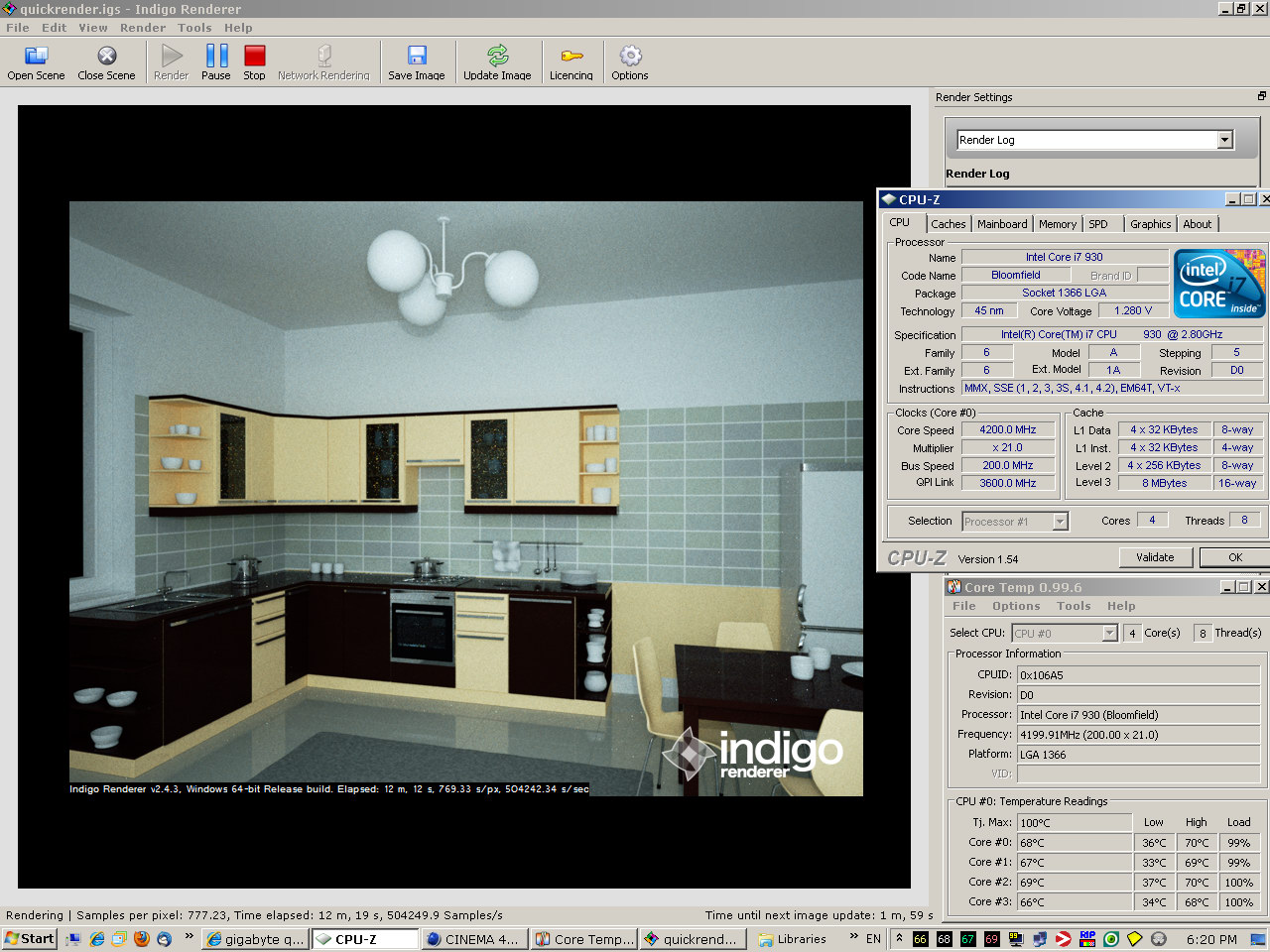Click the Core Temp title bar icon
Image resolution: width=1270 pixels, height=952 pixels.
pyautogui.click(x=953, y=587)
